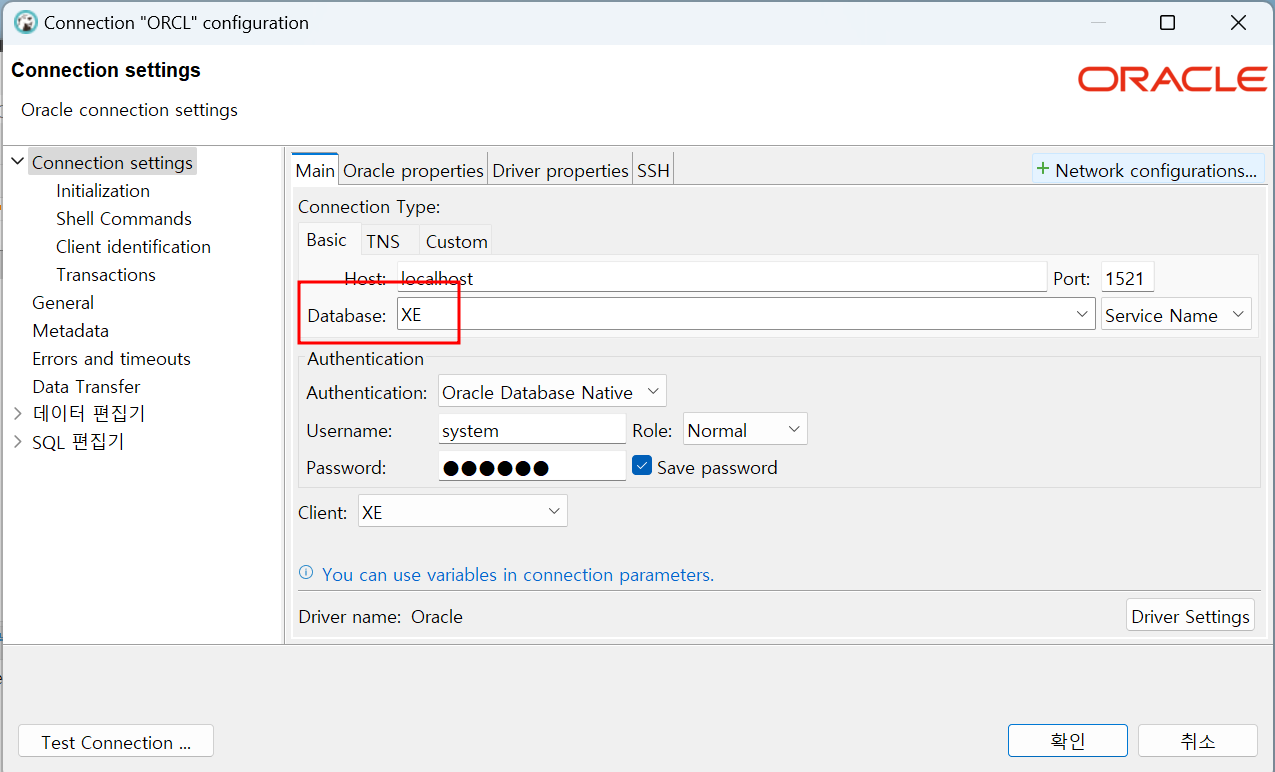Viewport: 1275px width, 772px height.
Task: Click the DBeaver icon in title bar
Action: [x=26, y=22]
